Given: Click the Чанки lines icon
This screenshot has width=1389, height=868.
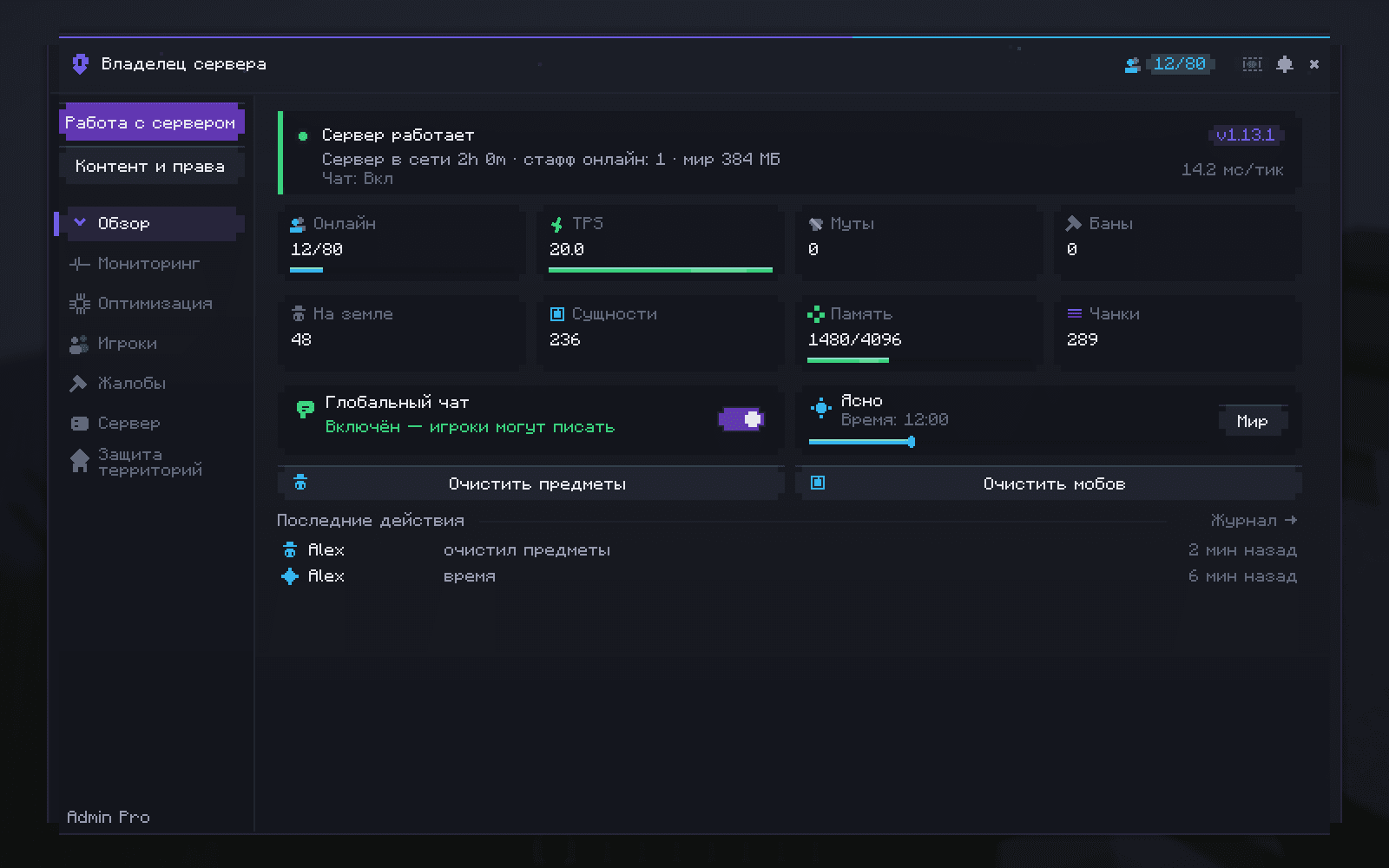Looking at the screenshot, I should (1074, 313).
